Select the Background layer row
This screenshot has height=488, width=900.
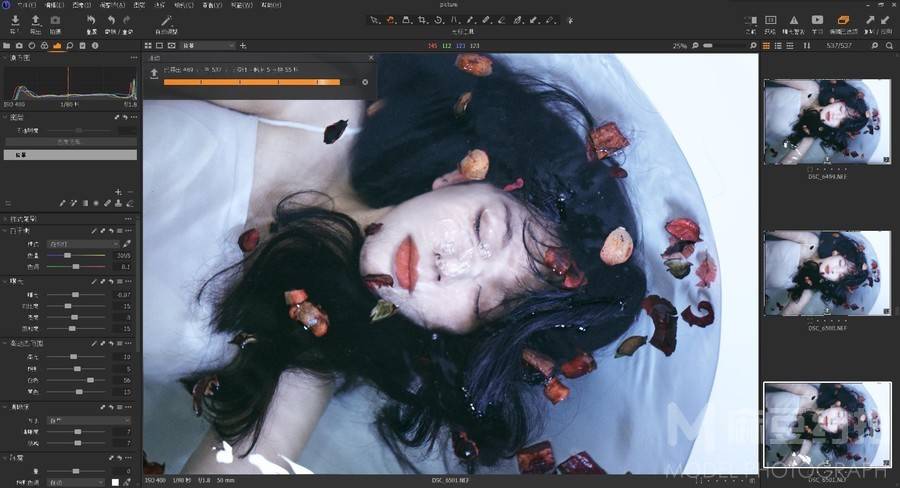(70, 155)
